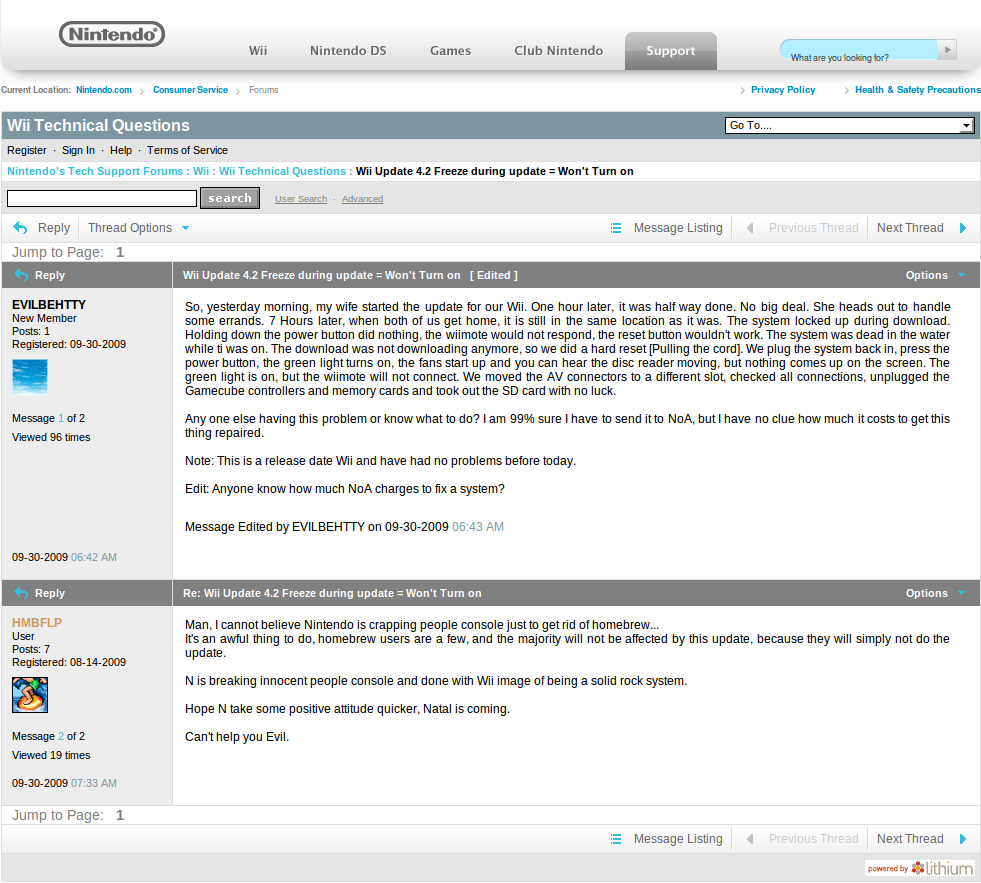Open the Privacy Policy link
This screenshot has width=981, height=883.
point(783,90)
